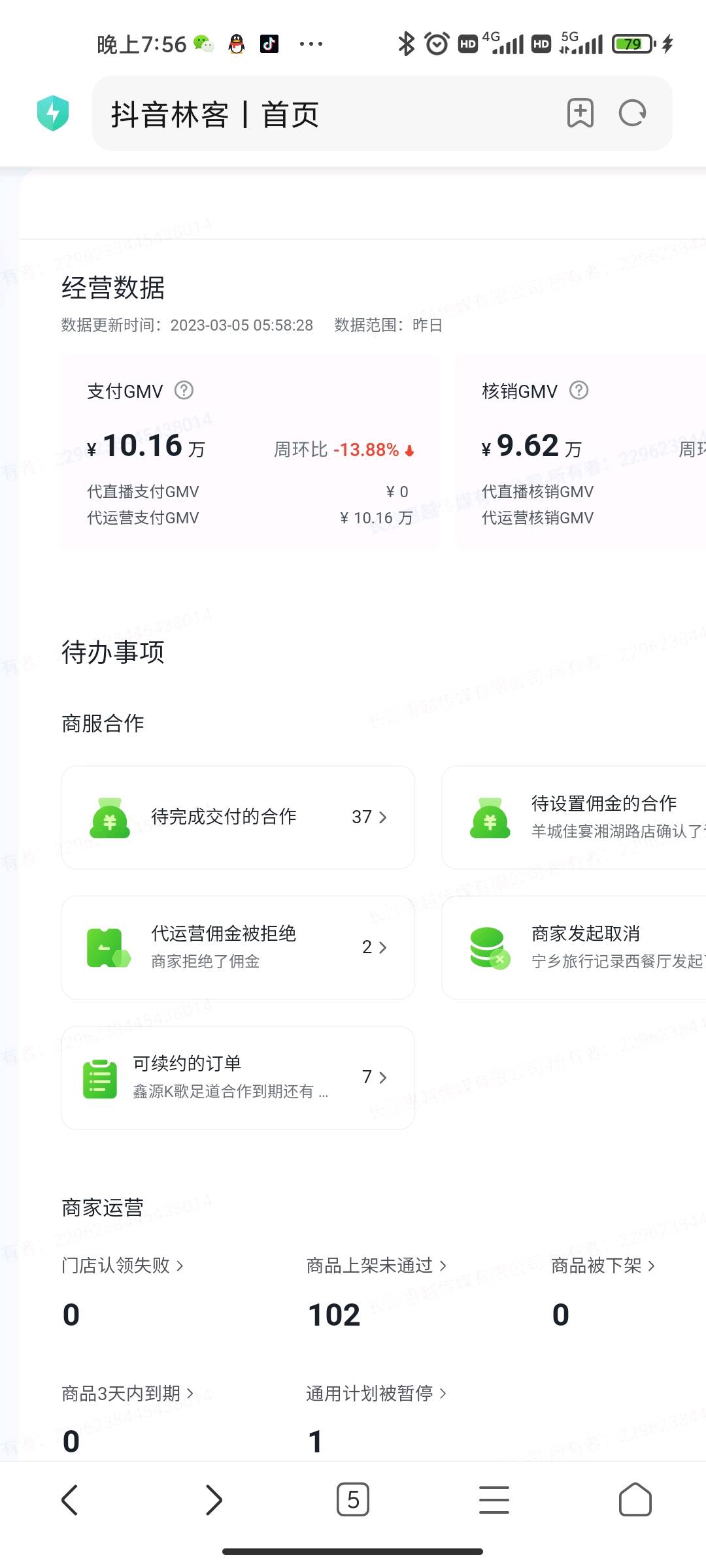Tap the Bluetooth status icon
The image size is (706, 1568).
pos(407,44)
